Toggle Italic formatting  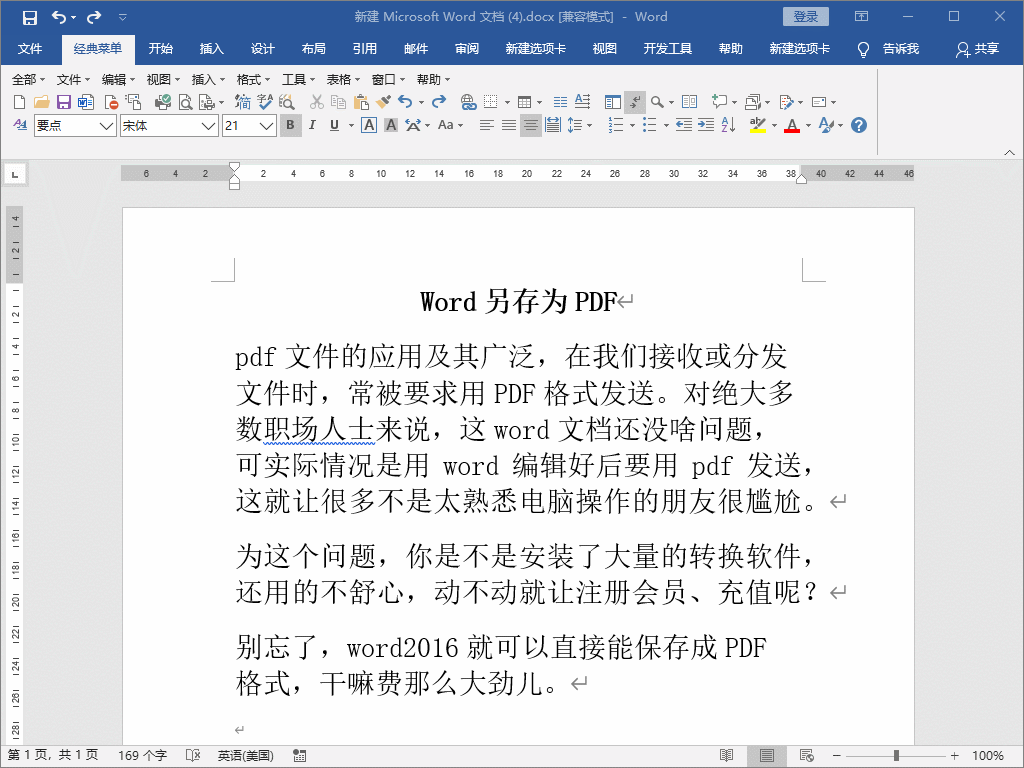(312, 125)
